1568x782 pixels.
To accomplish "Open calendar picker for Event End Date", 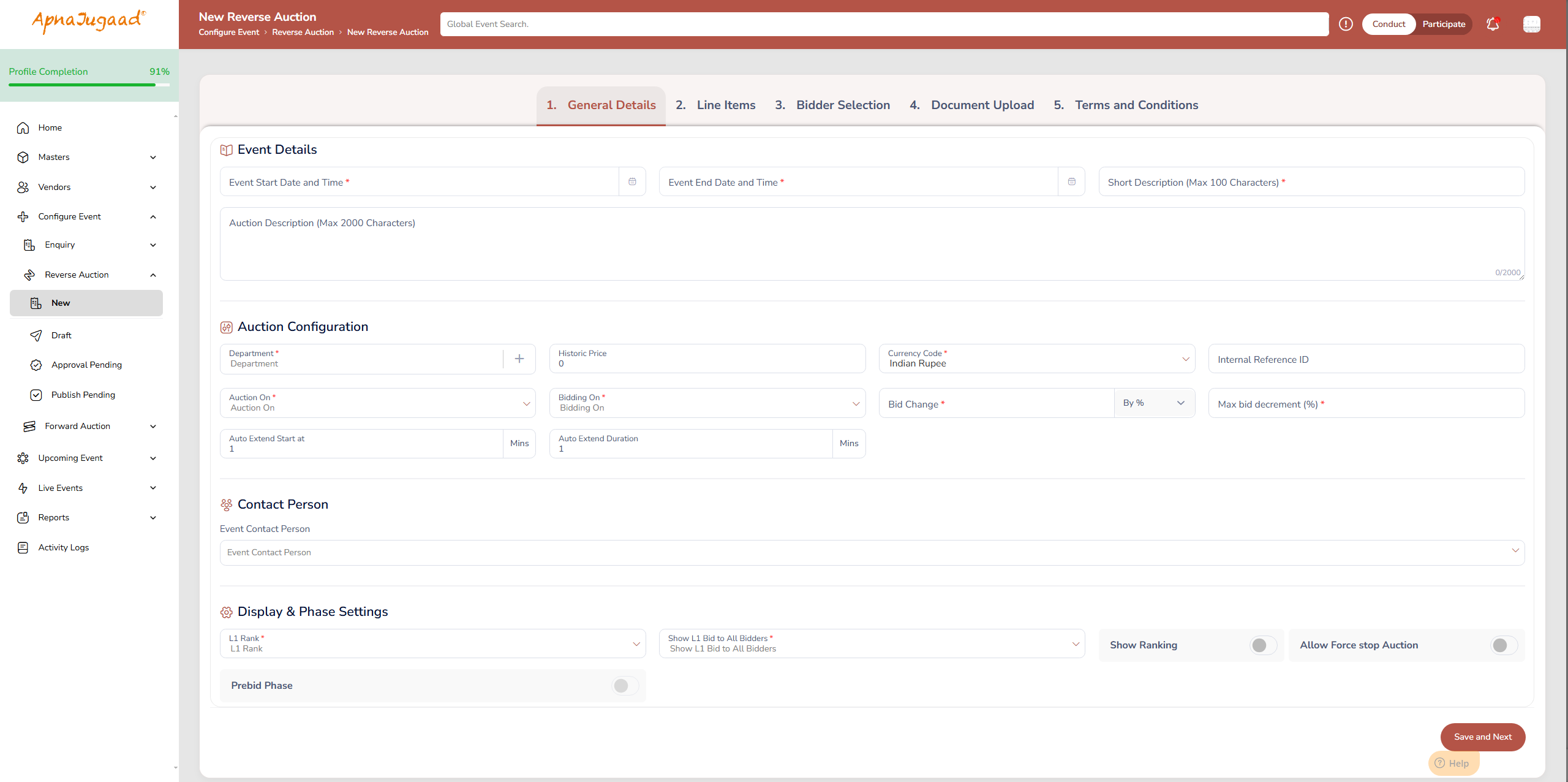I will (x=1071, y=181).
